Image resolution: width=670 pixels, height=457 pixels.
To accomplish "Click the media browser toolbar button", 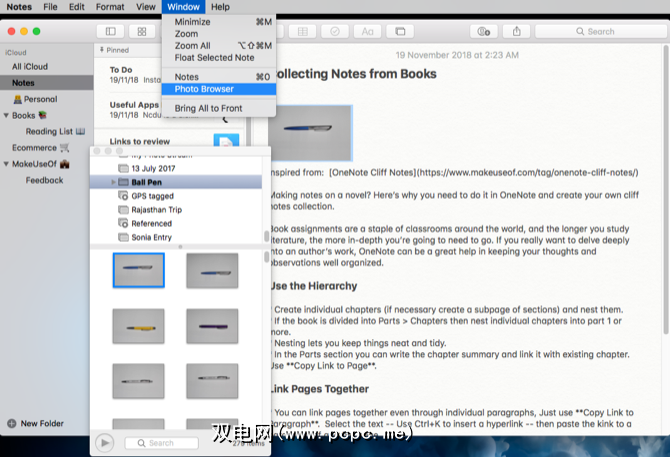I will coord(400,31).
